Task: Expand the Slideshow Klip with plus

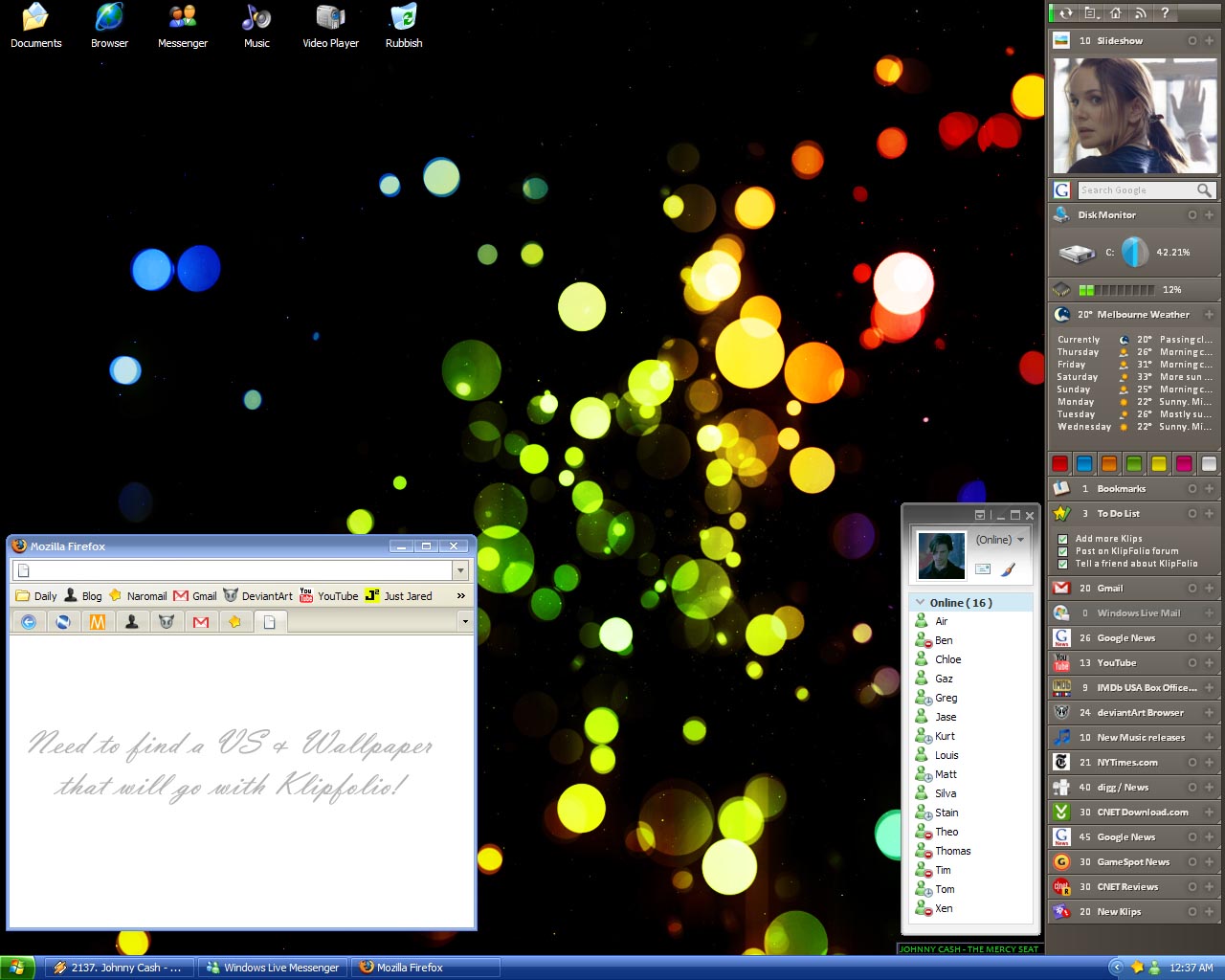Action: [1209, 40]
